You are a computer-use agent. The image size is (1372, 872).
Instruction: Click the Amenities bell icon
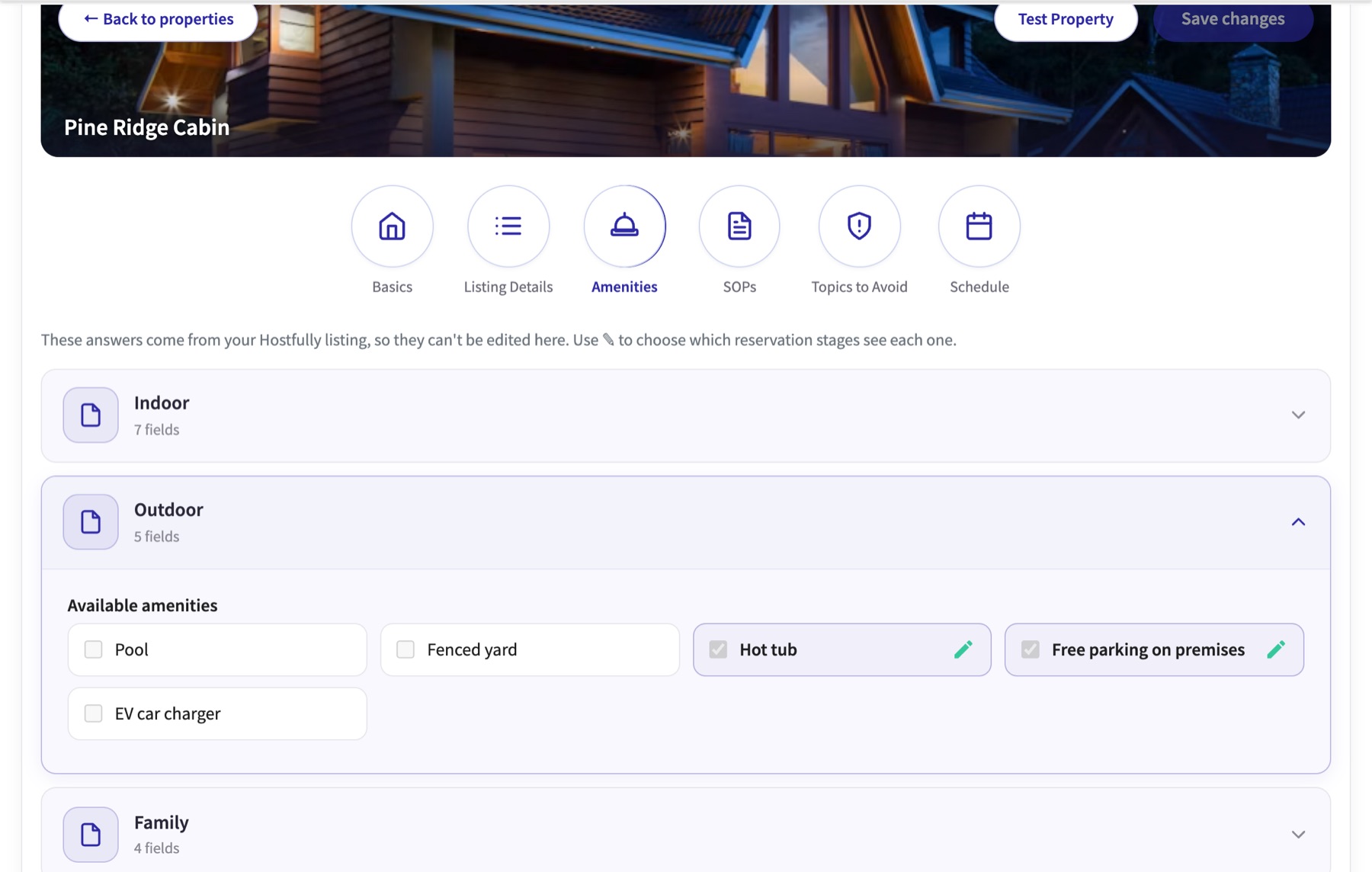pyautogui.click(x=624, y=226)
